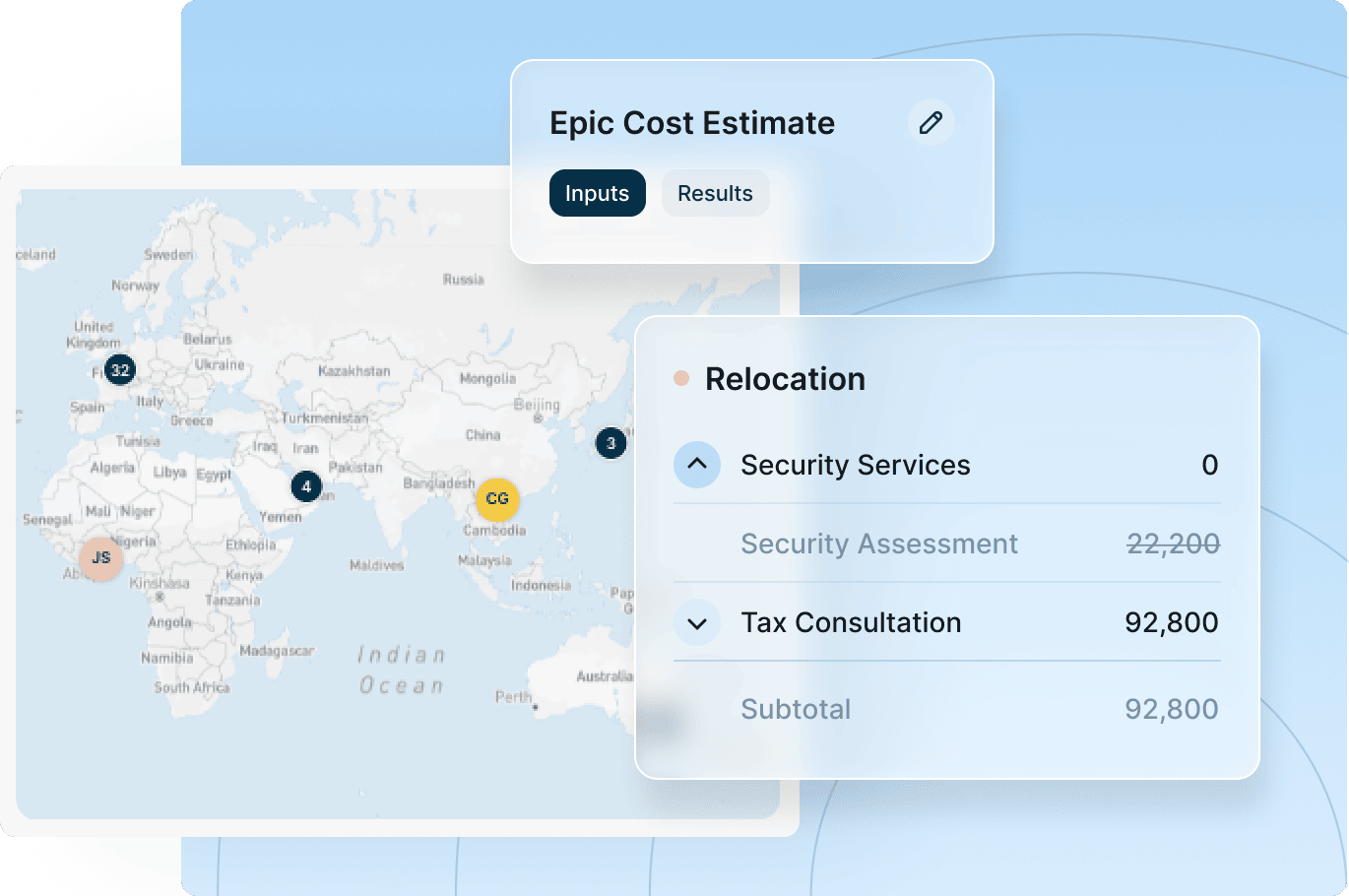Screen dimensions: 1349x896
Task: Expand the Tax Consultation chevron
Action: point(697,623)
